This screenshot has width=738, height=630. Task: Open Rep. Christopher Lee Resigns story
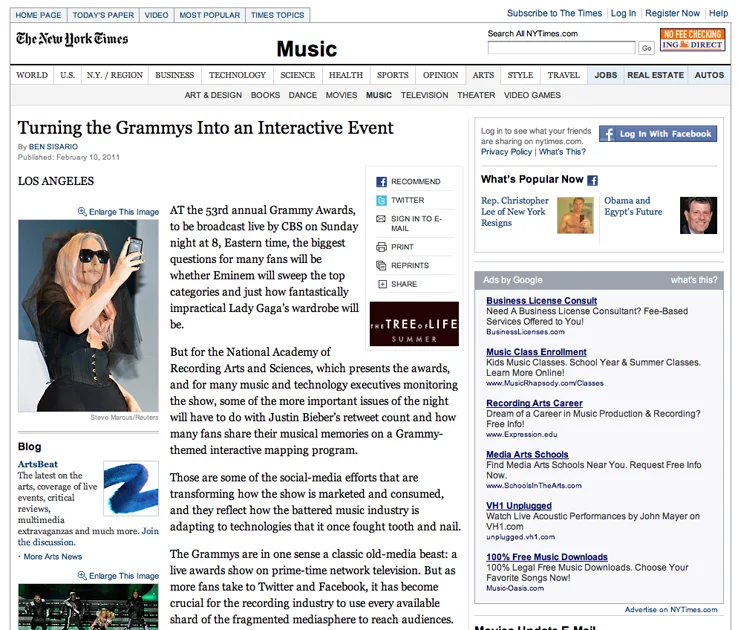tap(515, 212)
